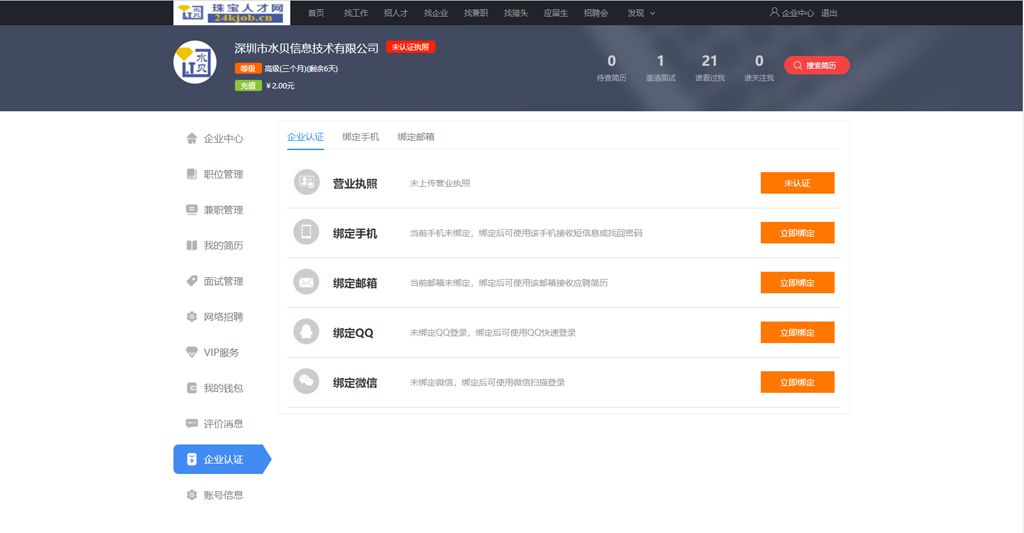The width and height of the screenshot is (1024, 533).
Task: Open 首页 in the top navigation
Action: pos(316,13)
